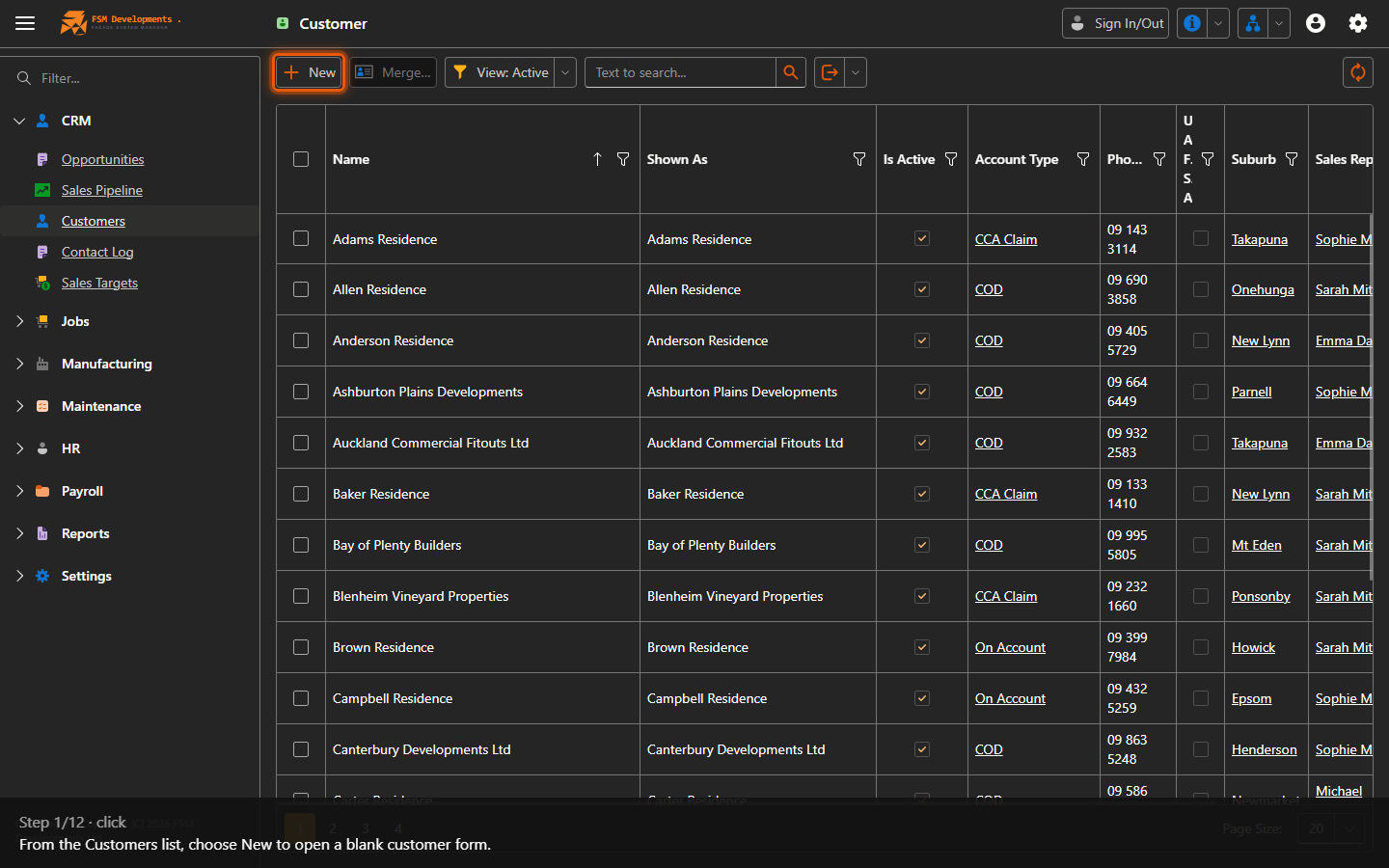Click the Sales Pipeline chart icon
The height and width of the screenshot is (868, 1389).
tap(42, 190)
